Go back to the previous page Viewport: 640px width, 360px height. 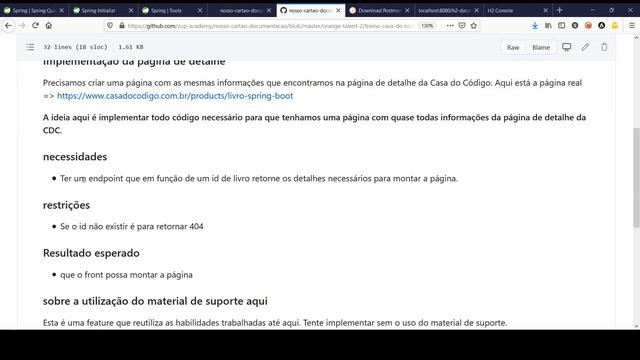pos(8,25)
